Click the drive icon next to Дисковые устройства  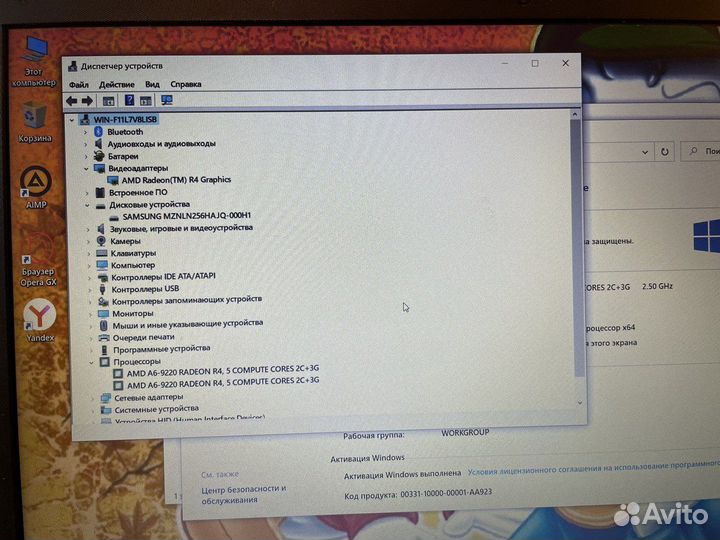tap(101, 205)
